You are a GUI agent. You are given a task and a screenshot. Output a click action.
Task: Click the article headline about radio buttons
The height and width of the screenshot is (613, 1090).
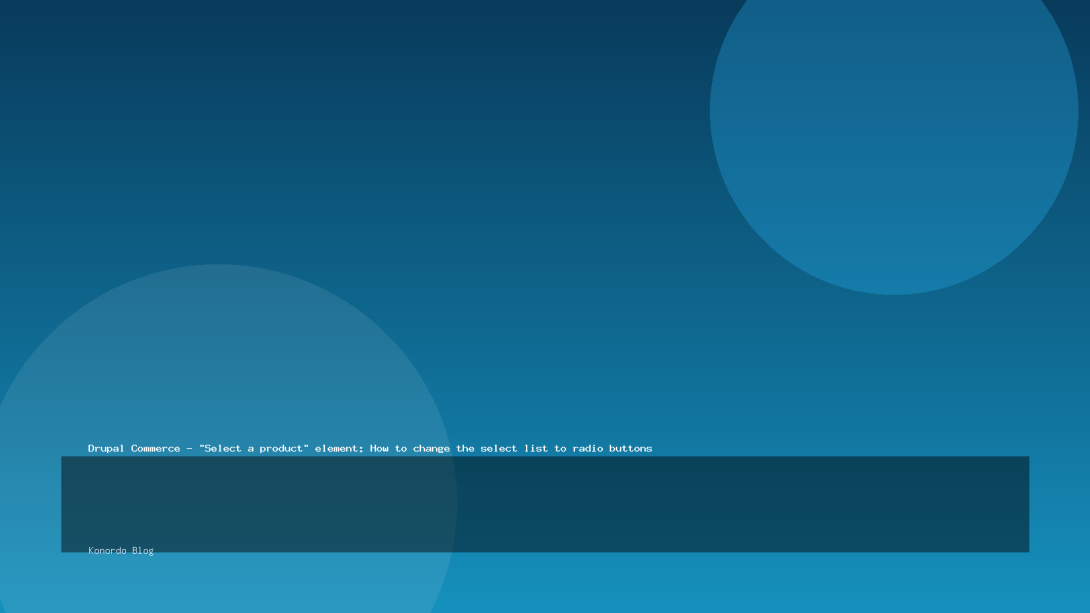pyautogui.click(x=370, y=448)
